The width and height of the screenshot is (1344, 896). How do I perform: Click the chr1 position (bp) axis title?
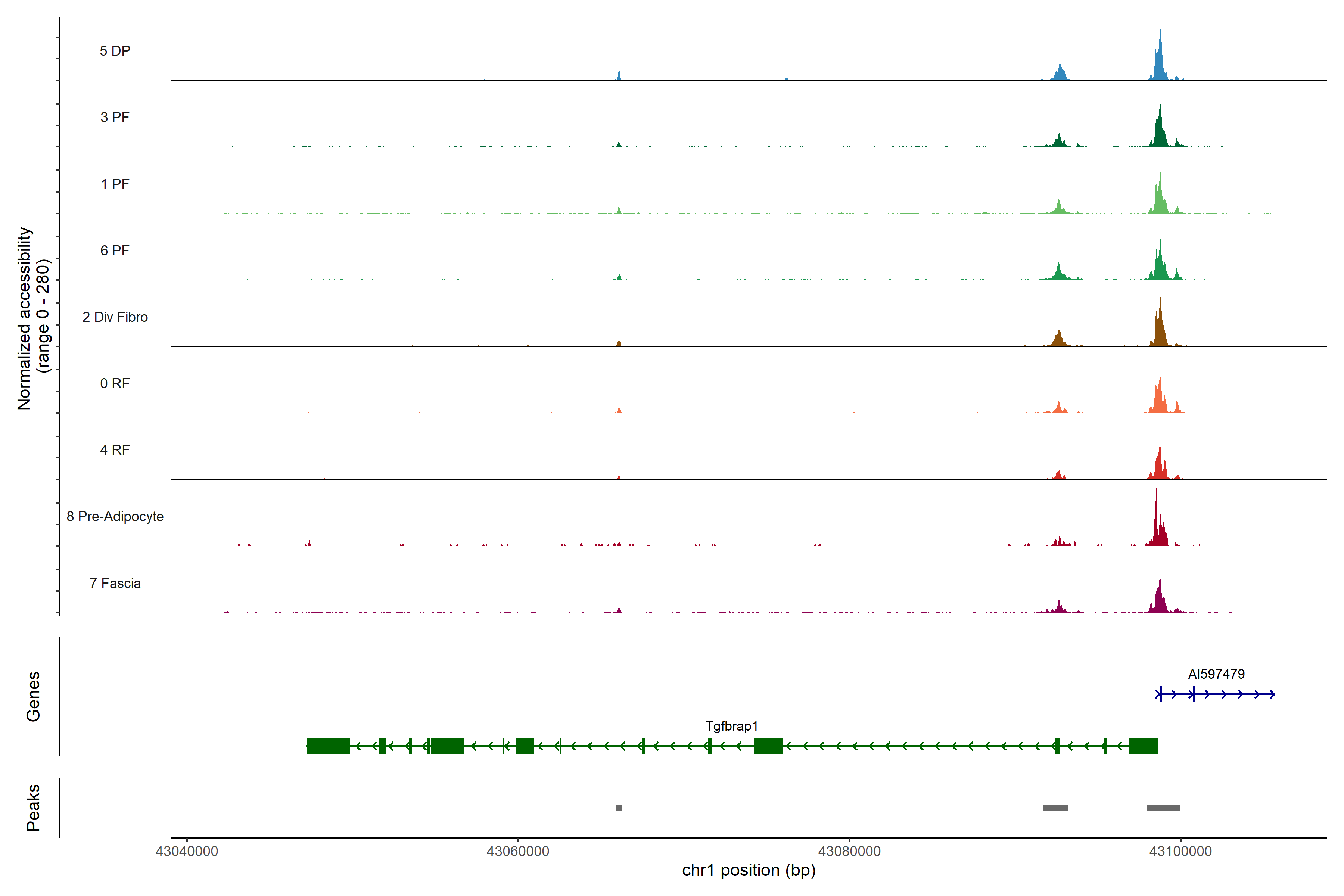[x=749, y=870]
